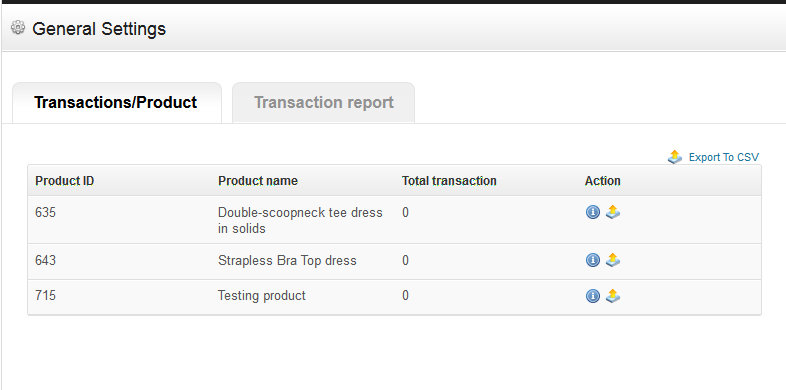Export transactions for Strapless Bra Top dress
786x390 pixels.
pyautogui.click(x=613, y=260)
